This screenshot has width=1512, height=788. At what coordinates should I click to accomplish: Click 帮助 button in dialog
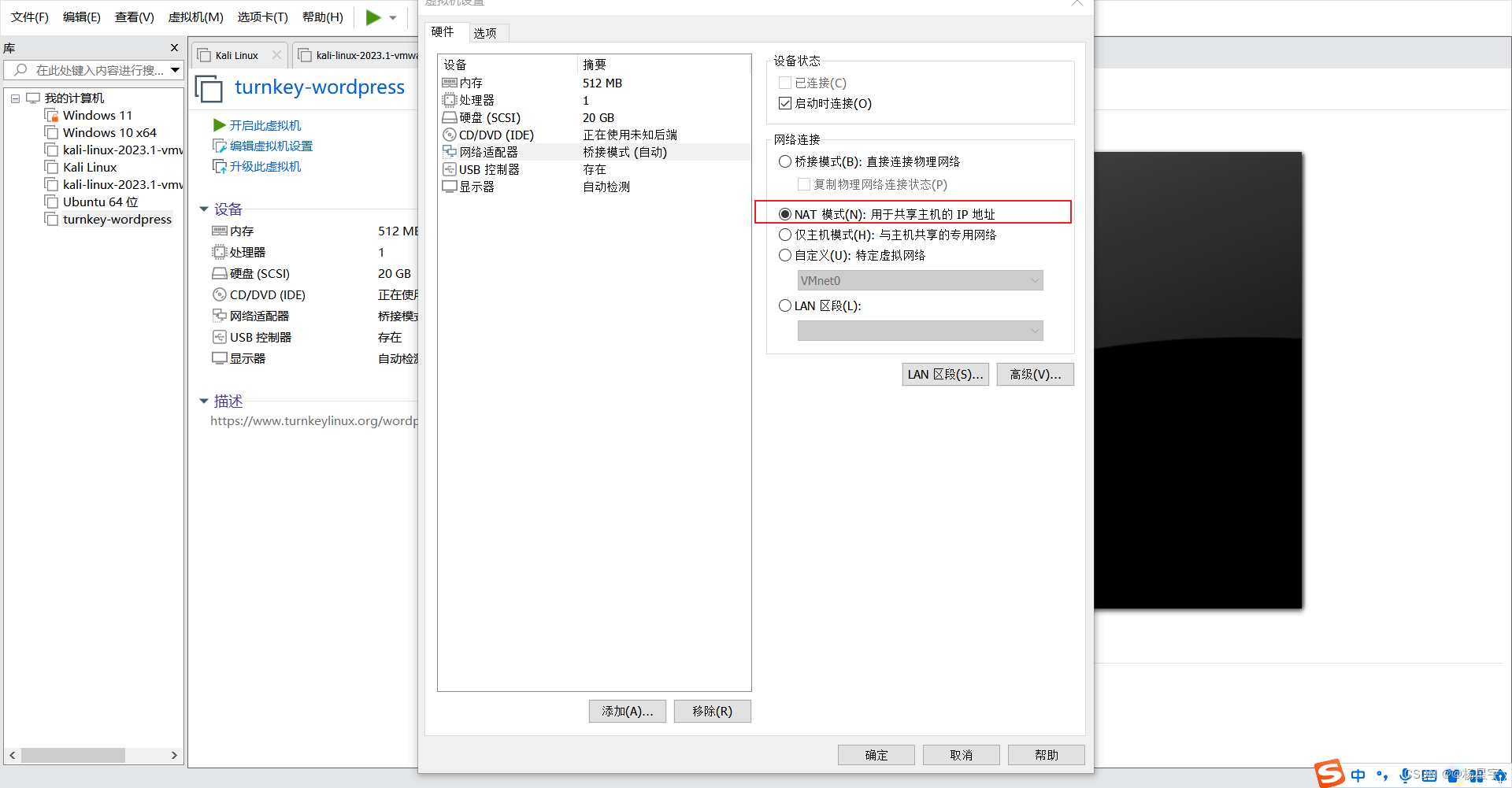point(1046,755)
